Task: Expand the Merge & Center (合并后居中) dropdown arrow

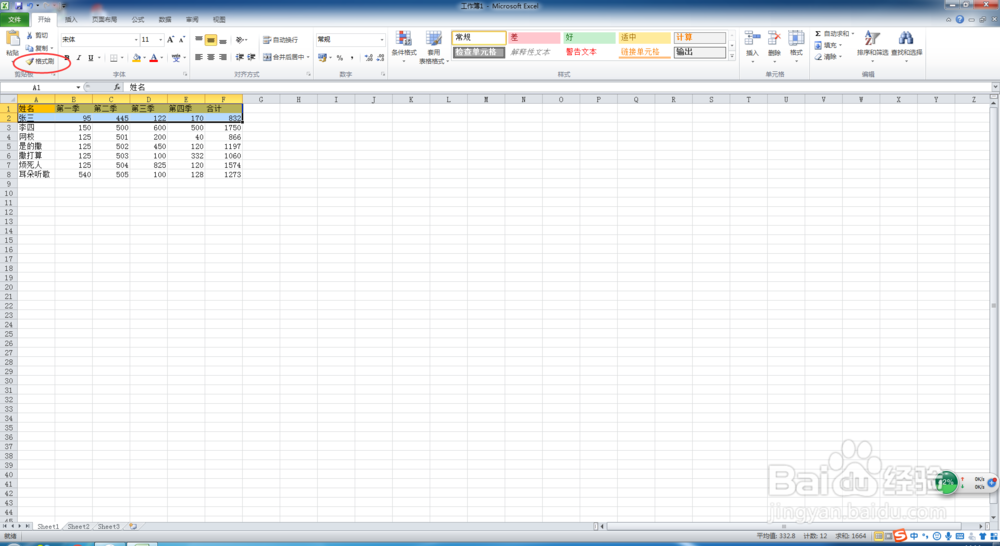Action: click(x=308, y=57)
